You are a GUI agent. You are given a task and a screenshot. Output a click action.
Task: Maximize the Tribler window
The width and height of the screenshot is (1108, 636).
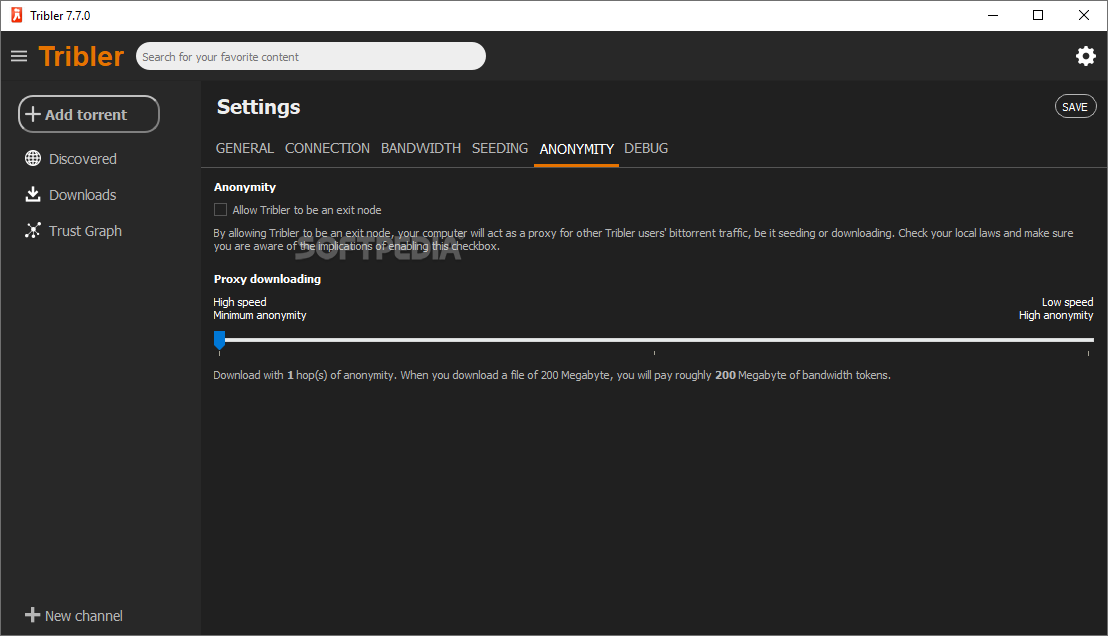pos(1038,15)
